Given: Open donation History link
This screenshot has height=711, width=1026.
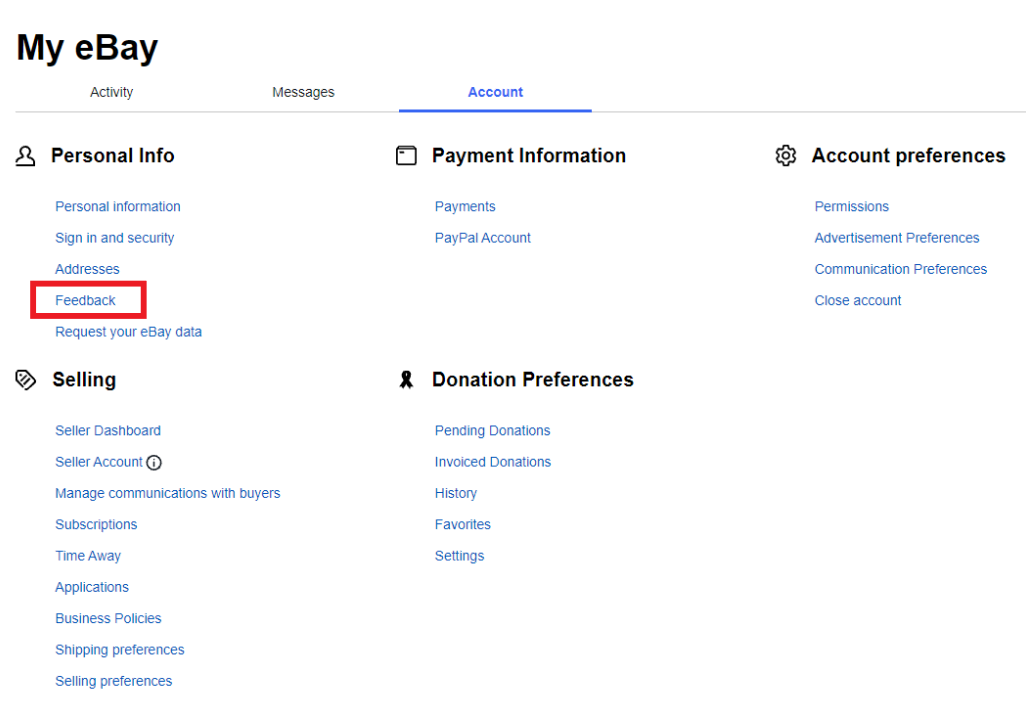Looking at the screenshot, I should 456,494.
